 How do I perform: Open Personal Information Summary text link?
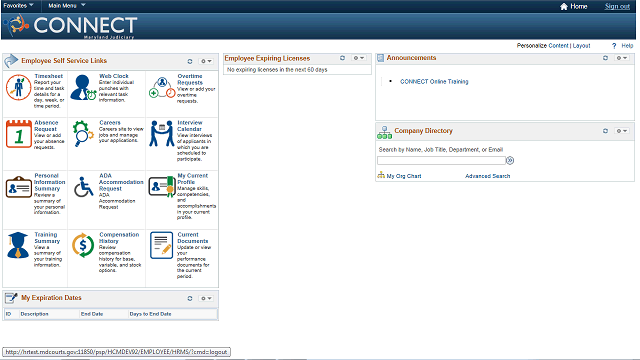pyautogui.click(x=49, y=182)
